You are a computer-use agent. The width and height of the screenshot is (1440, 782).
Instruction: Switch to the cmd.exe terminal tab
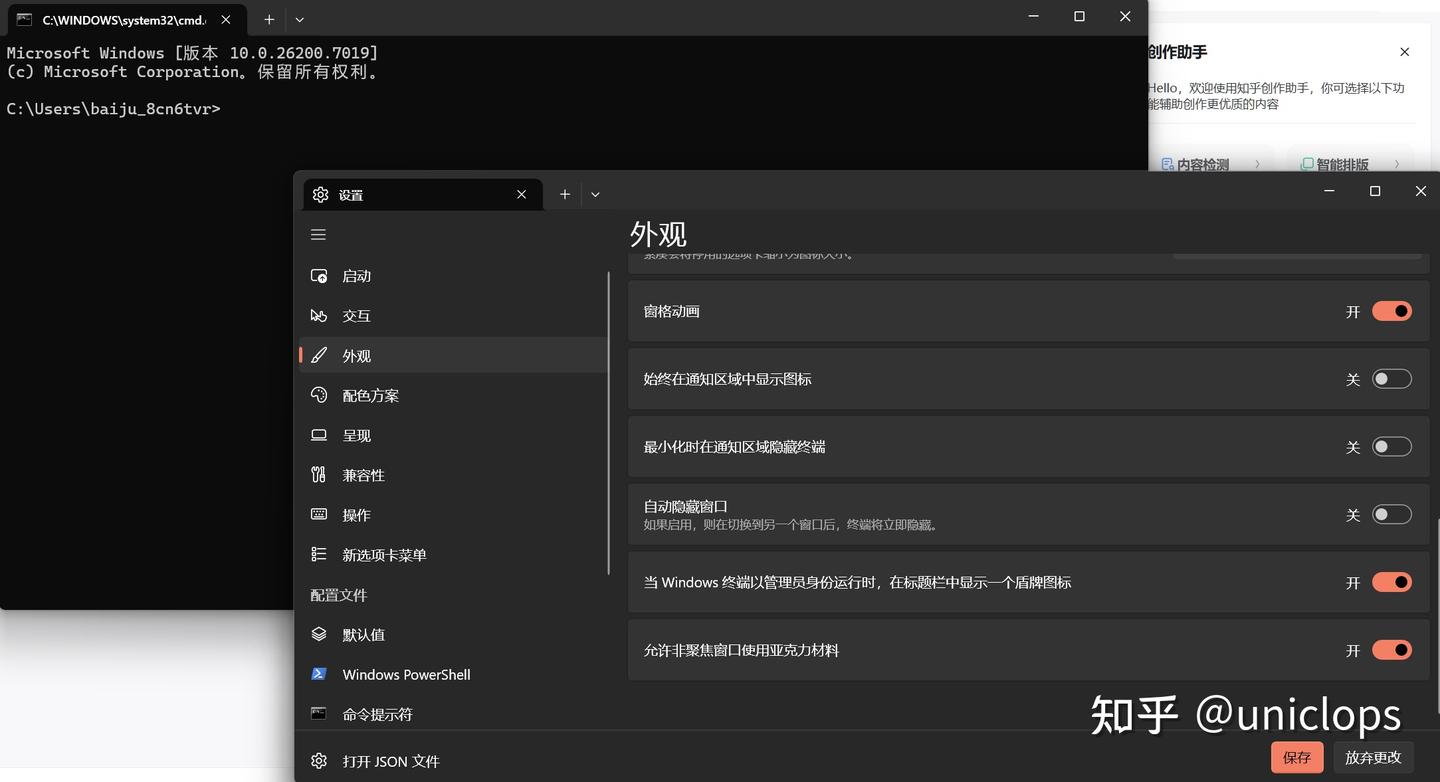pyautogui.click(x=120, y=19)
